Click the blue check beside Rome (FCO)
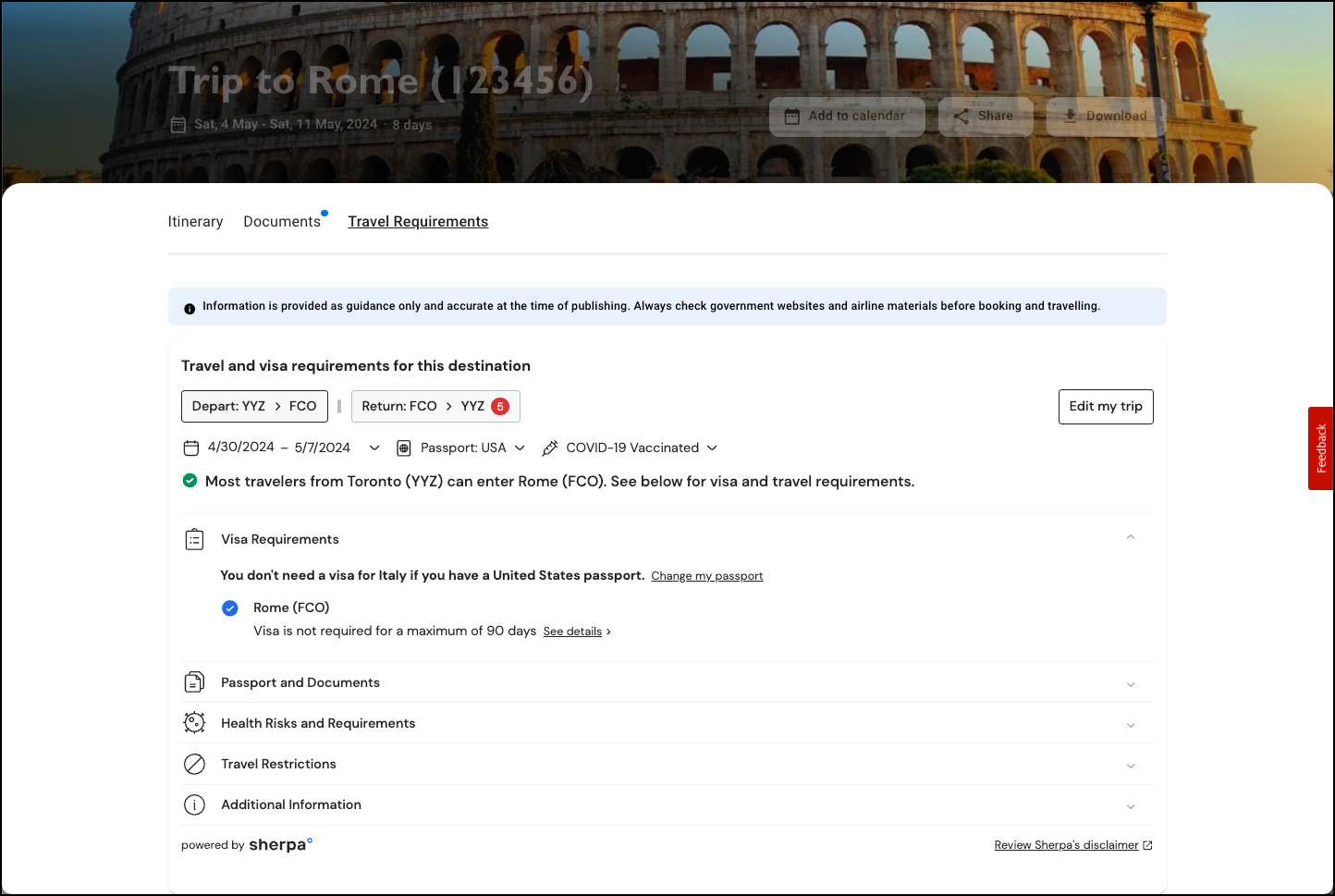1335x896 pixels. click(230, 608)
